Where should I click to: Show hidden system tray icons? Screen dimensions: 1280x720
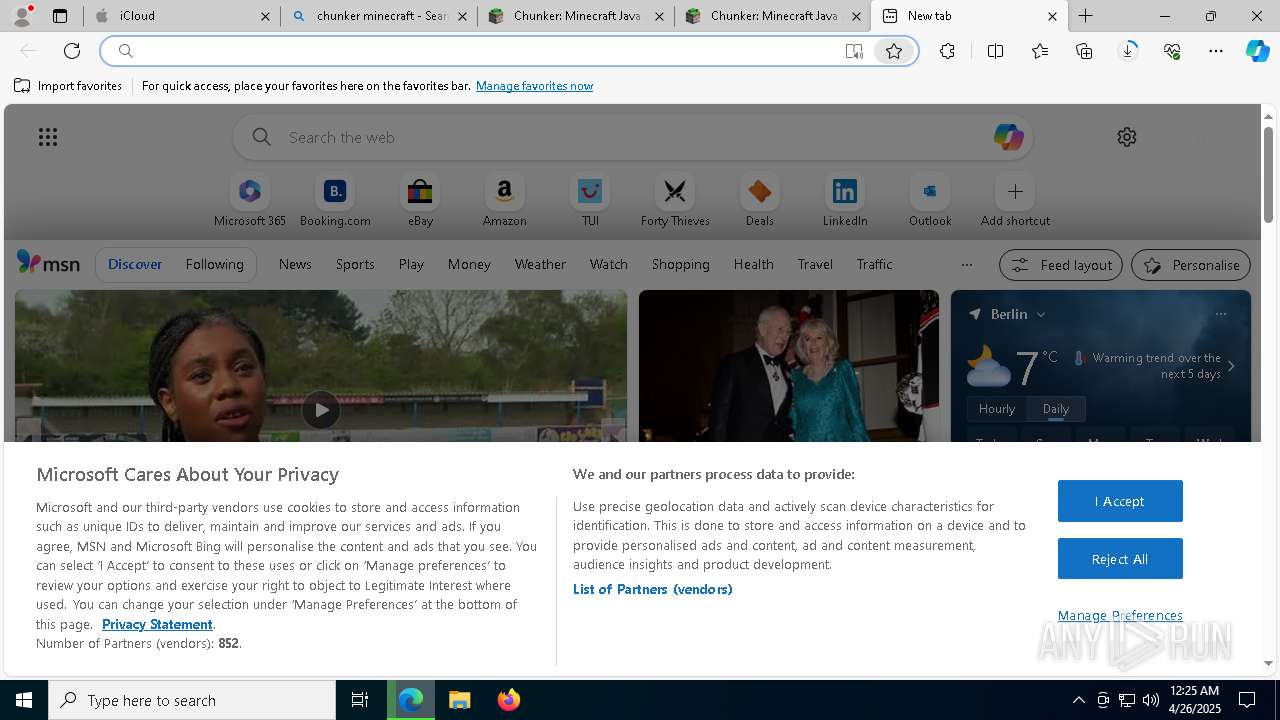pyautogui.click(x=1079, y=700)
